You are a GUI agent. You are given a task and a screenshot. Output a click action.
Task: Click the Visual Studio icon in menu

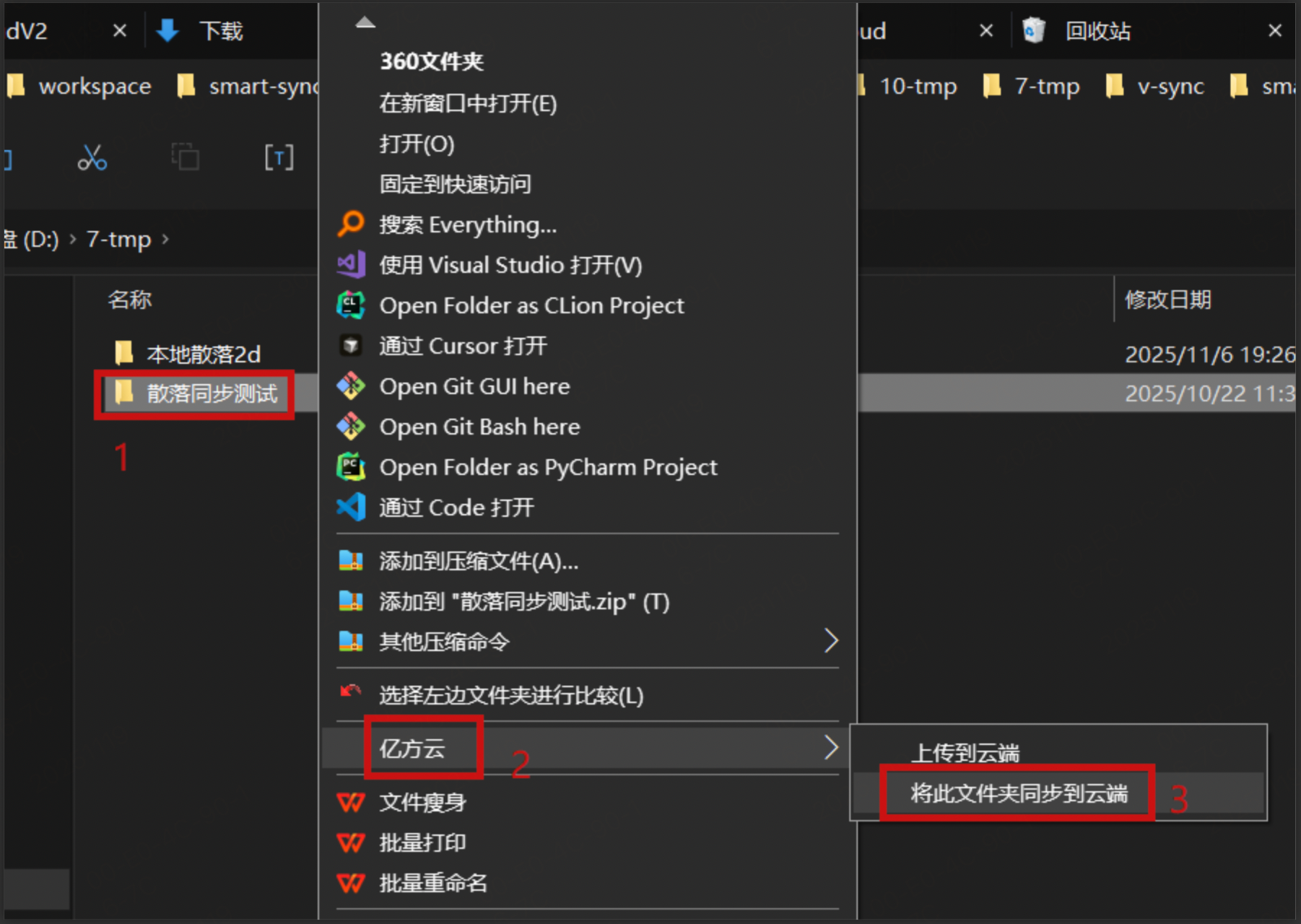tap(351, 265)
